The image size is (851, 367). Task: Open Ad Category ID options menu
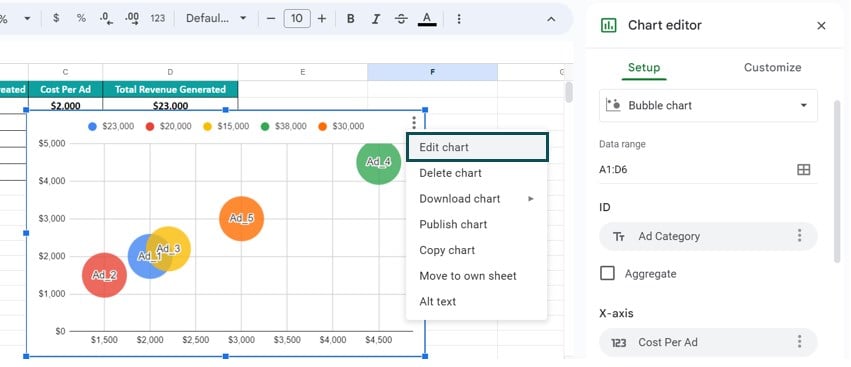(799, 236)
